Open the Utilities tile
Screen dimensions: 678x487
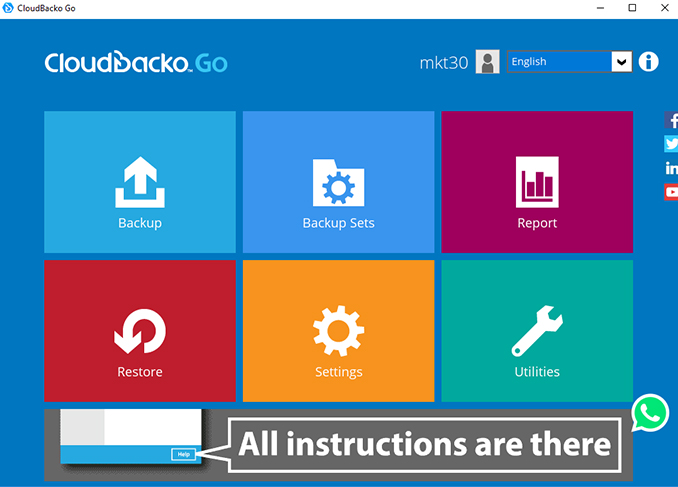[537, 331]
